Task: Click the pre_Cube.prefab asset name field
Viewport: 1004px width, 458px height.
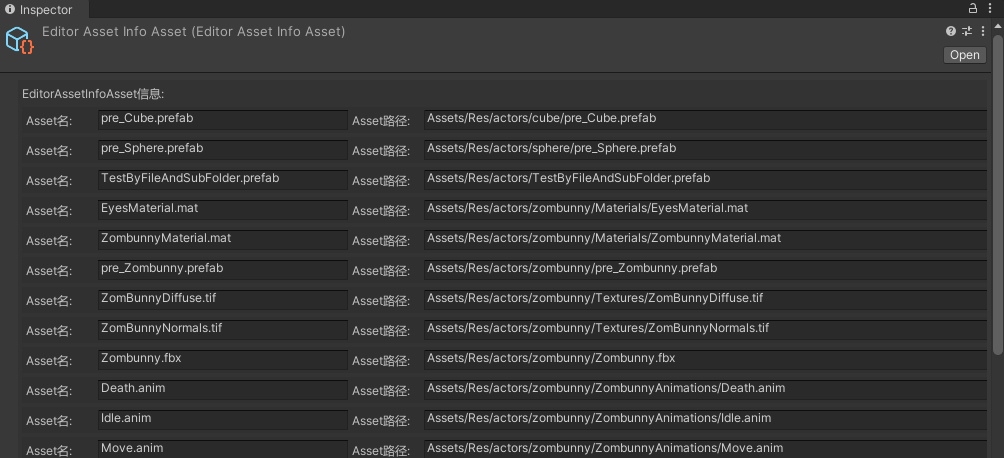Action: tap(223, 120)
